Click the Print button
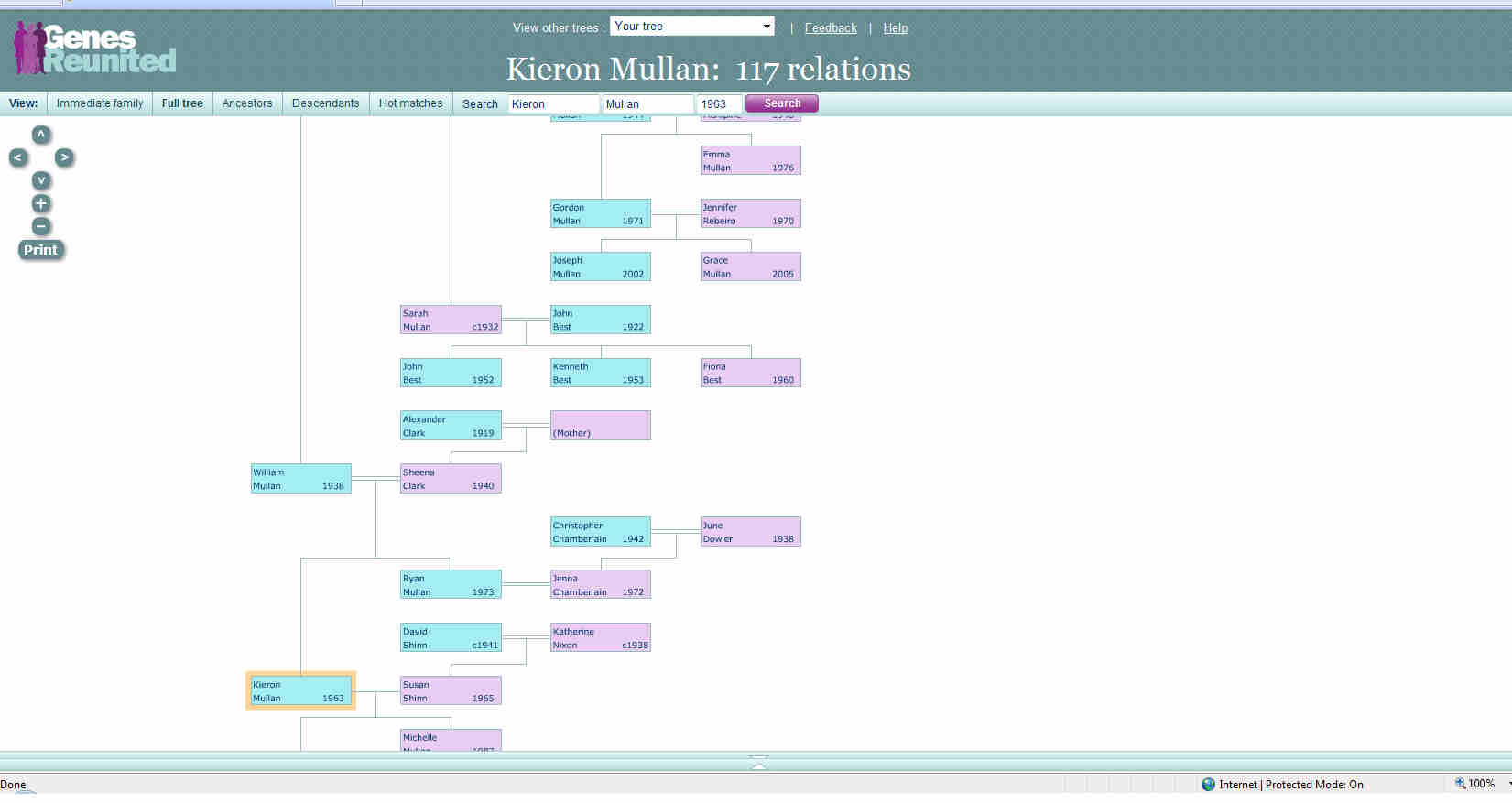Screen dimensions: 1512x803 tap(40, 250)
